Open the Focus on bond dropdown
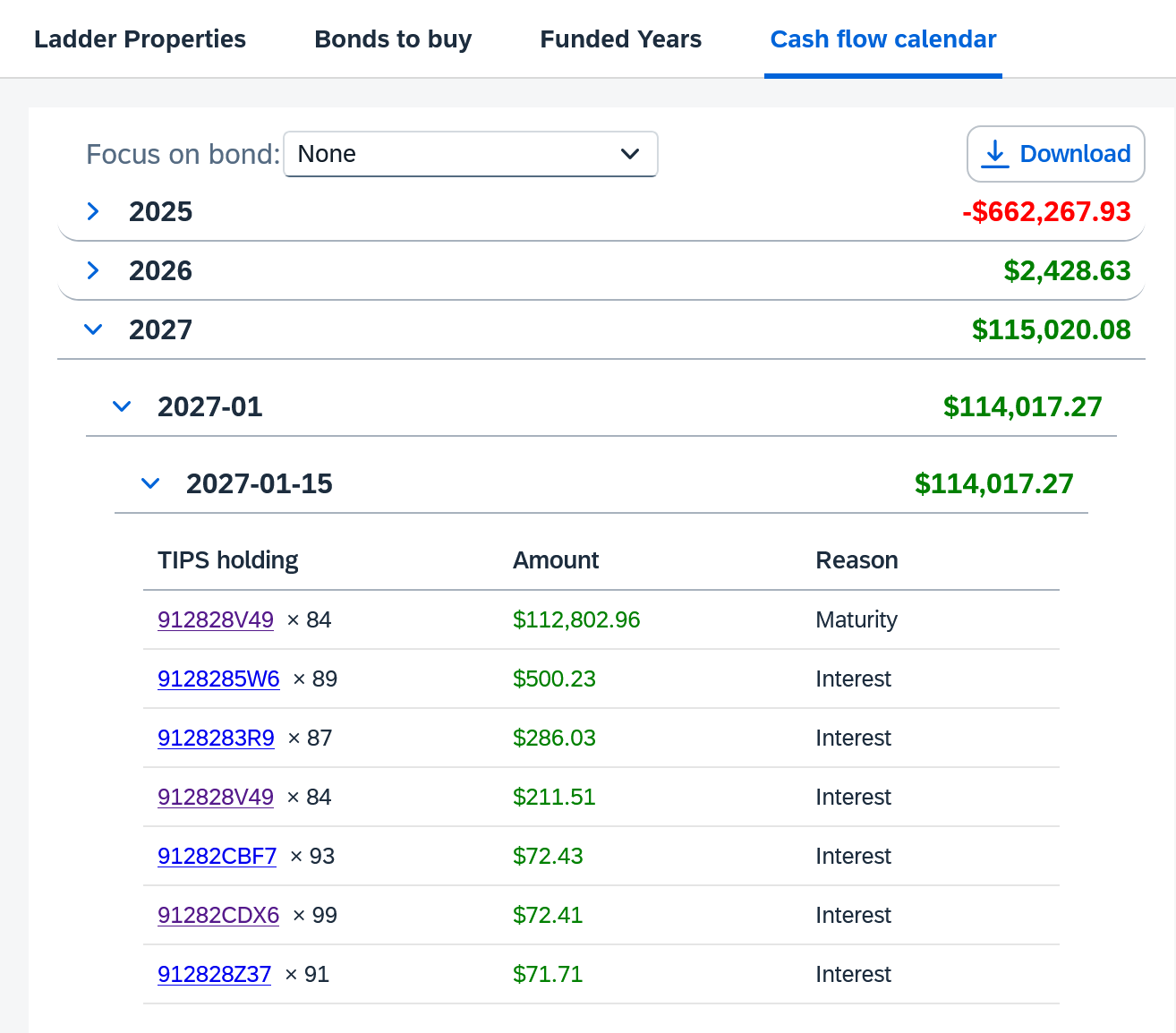This screenshot has width=1176, height=1033. 471,154
